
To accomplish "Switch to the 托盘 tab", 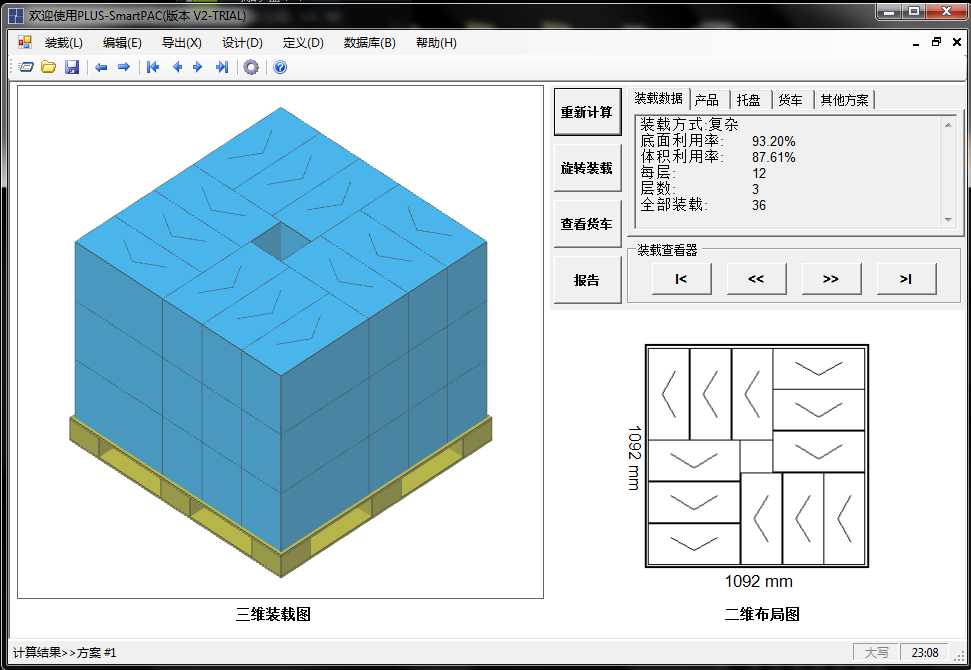I will [x=749, y=100].
